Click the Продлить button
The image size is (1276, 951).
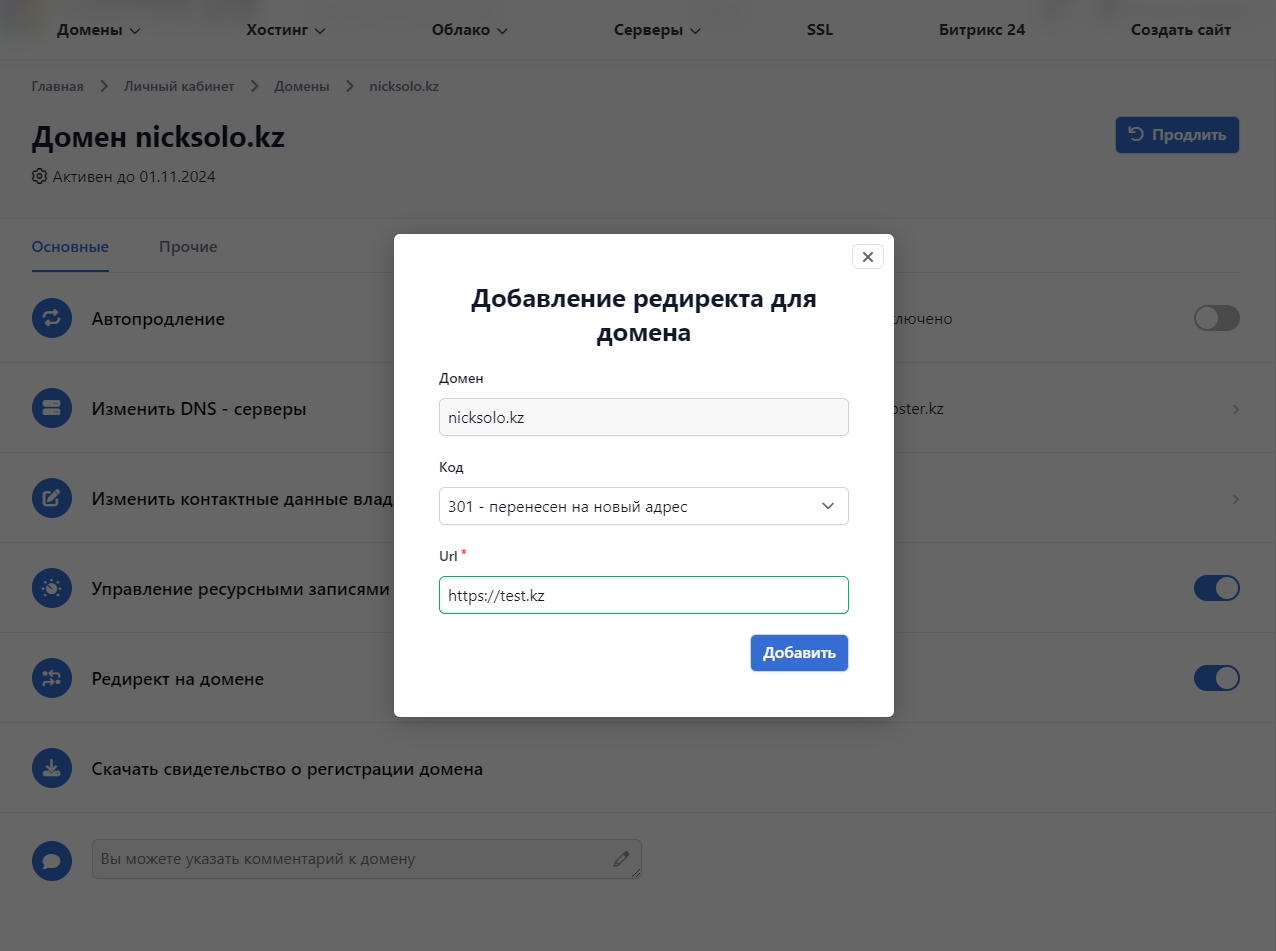pyautogui.click(x=1177, y=135)
